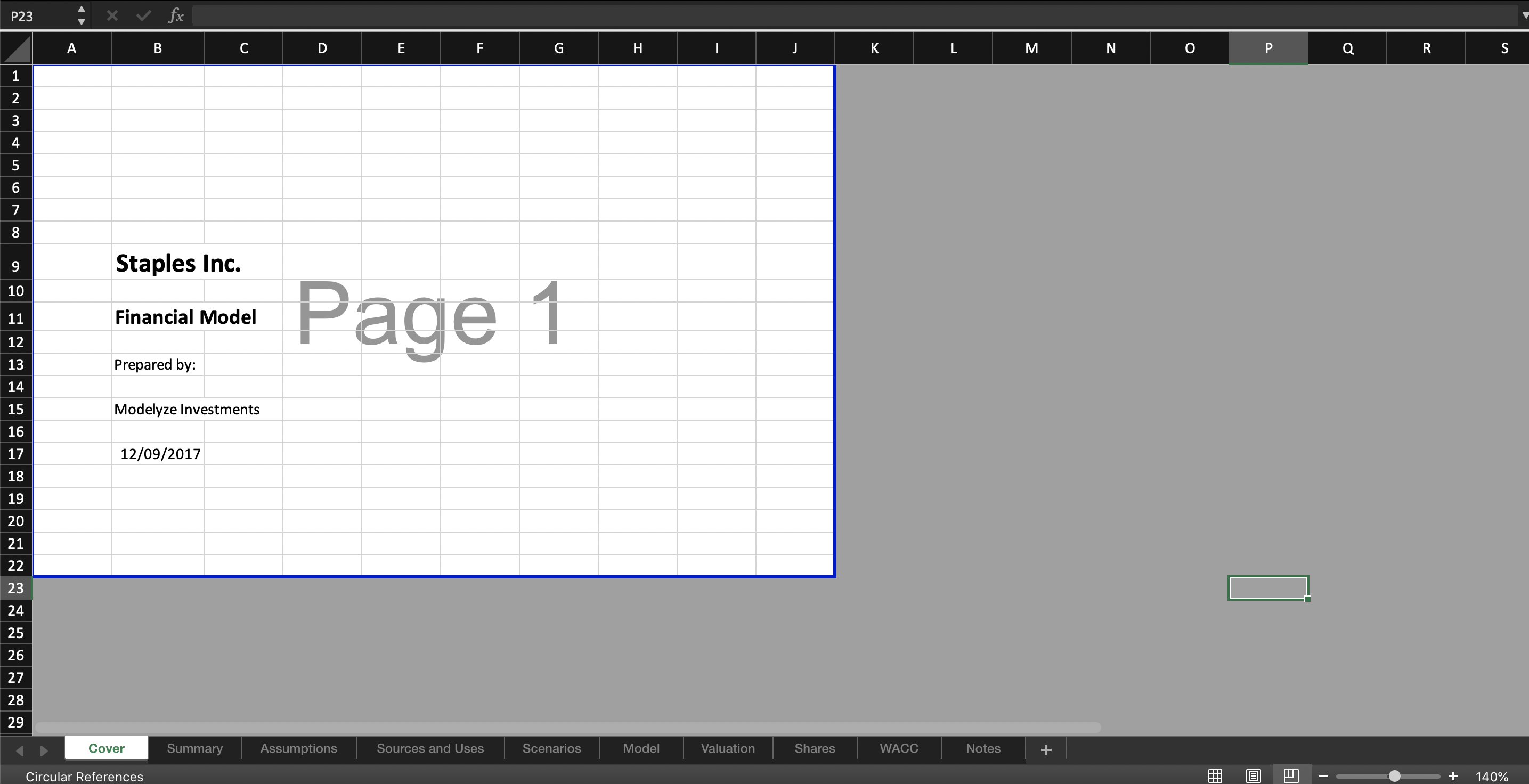Screen dimensions: 1529x784
Task: Go to the Valuation sheet tab
Action: pos(728,748)
